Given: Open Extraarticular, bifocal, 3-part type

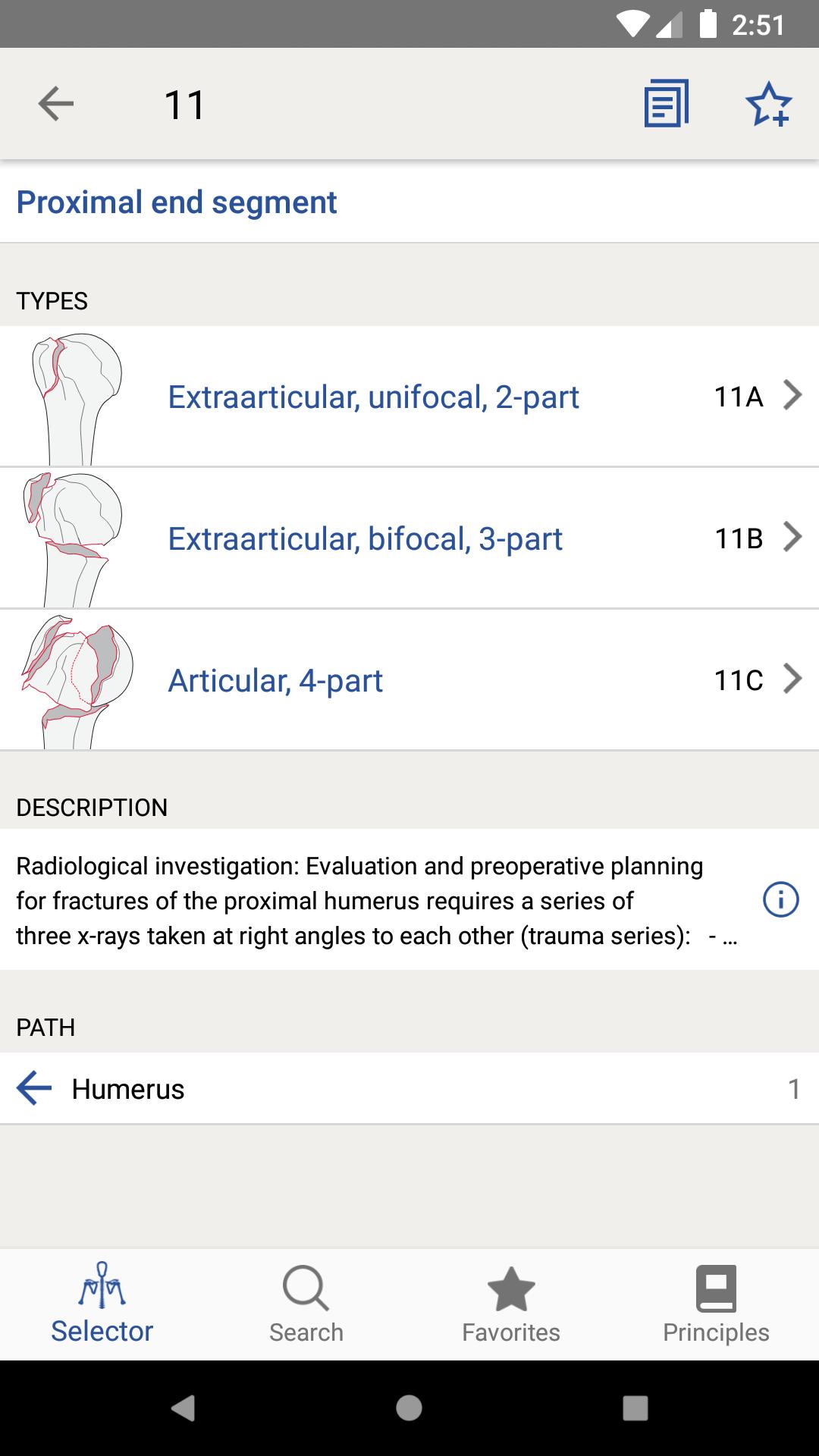Looking at the screenshot, I should point(365,538).
